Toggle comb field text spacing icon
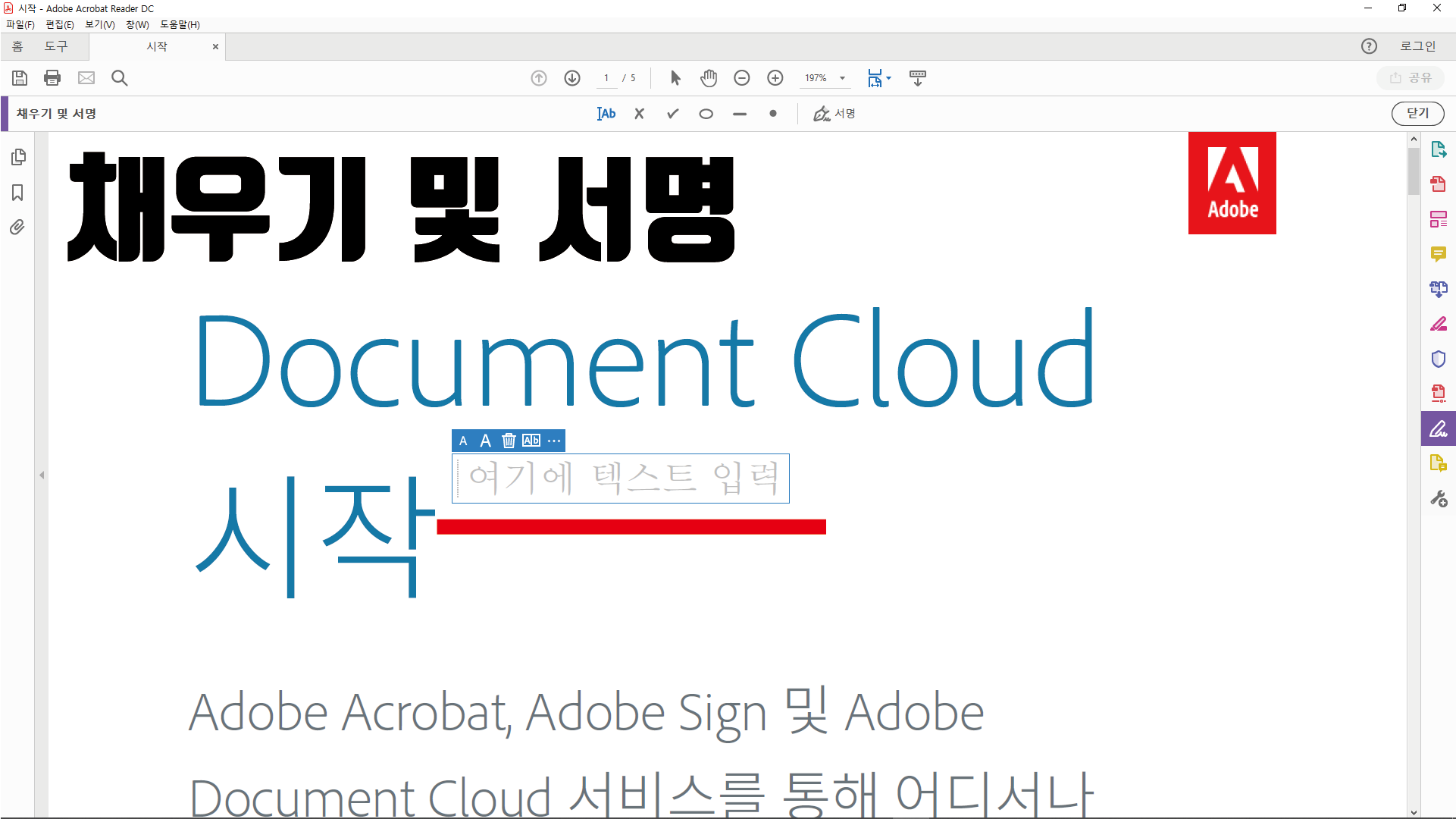 coord(531,441)
